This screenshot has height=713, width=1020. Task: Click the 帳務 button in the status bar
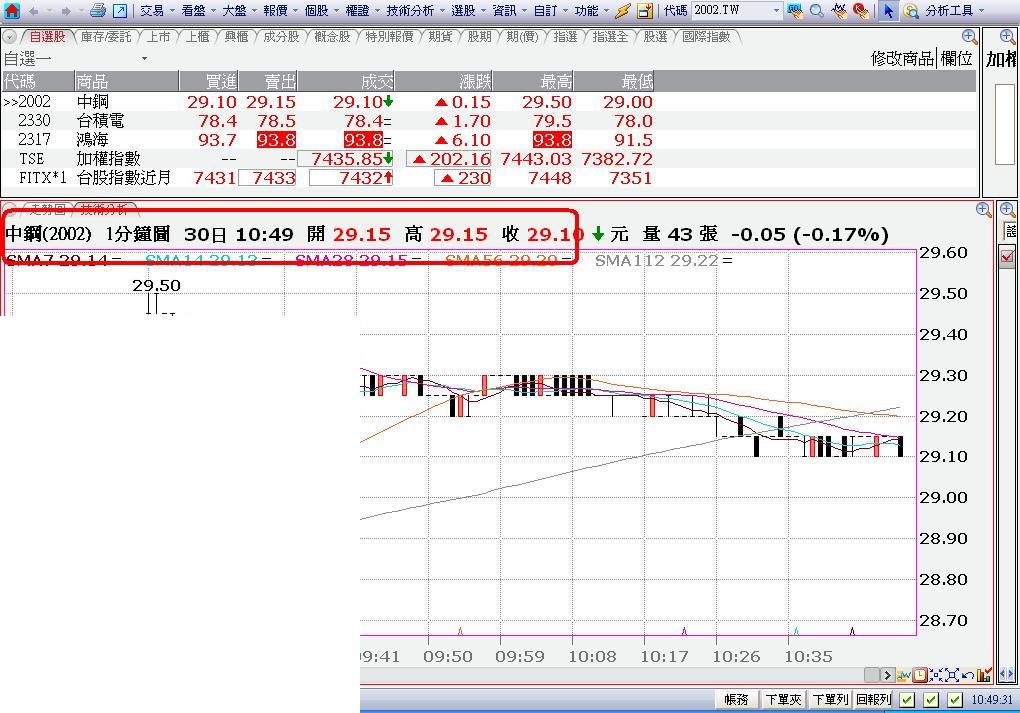pos(736,700)
